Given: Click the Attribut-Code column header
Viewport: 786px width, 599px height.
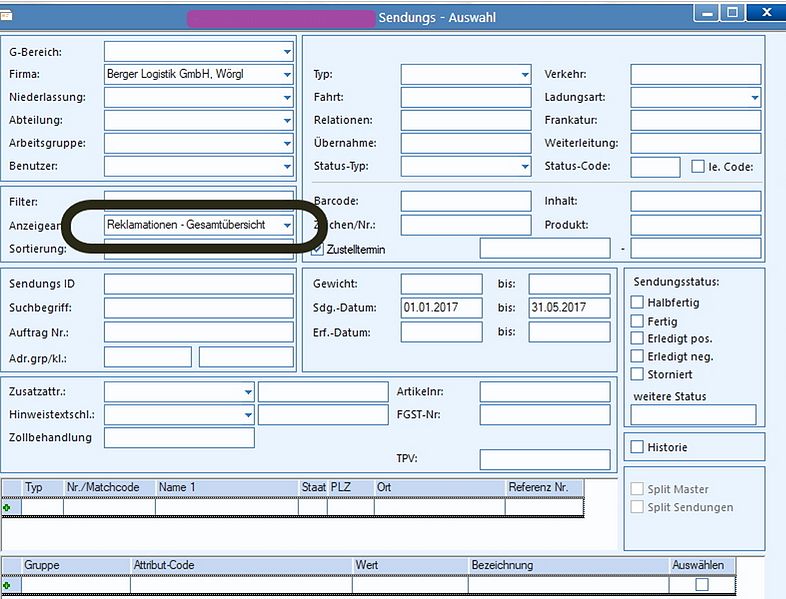Looking at the screenshot, I should 241,565.
